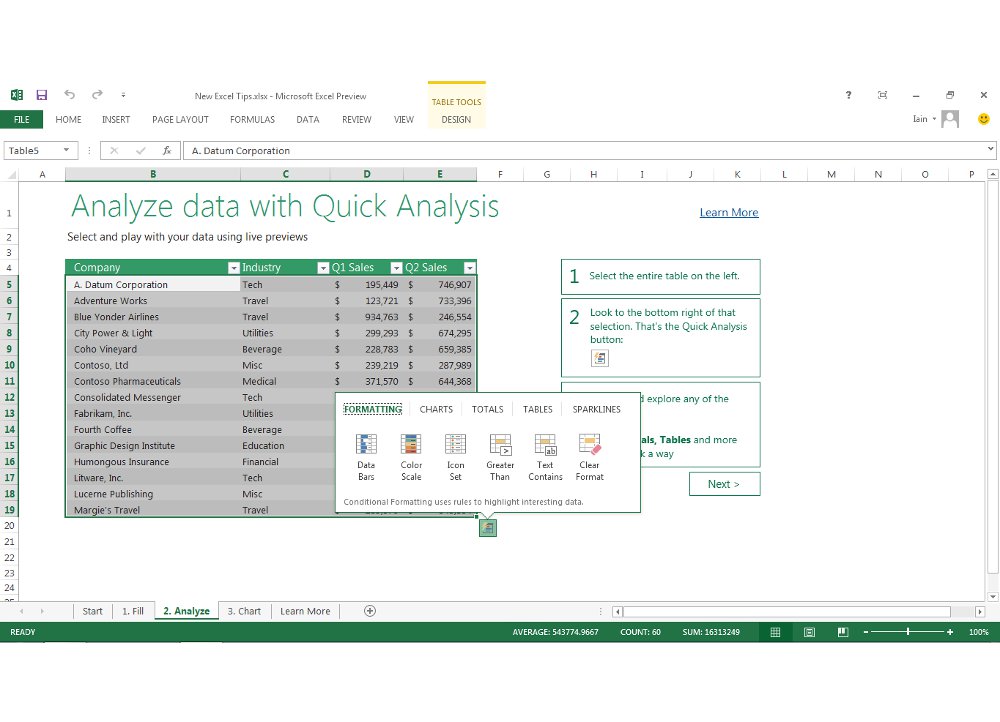Choose Text Contains formatting option
This screenshot has height=722, width=1000.
545,457
